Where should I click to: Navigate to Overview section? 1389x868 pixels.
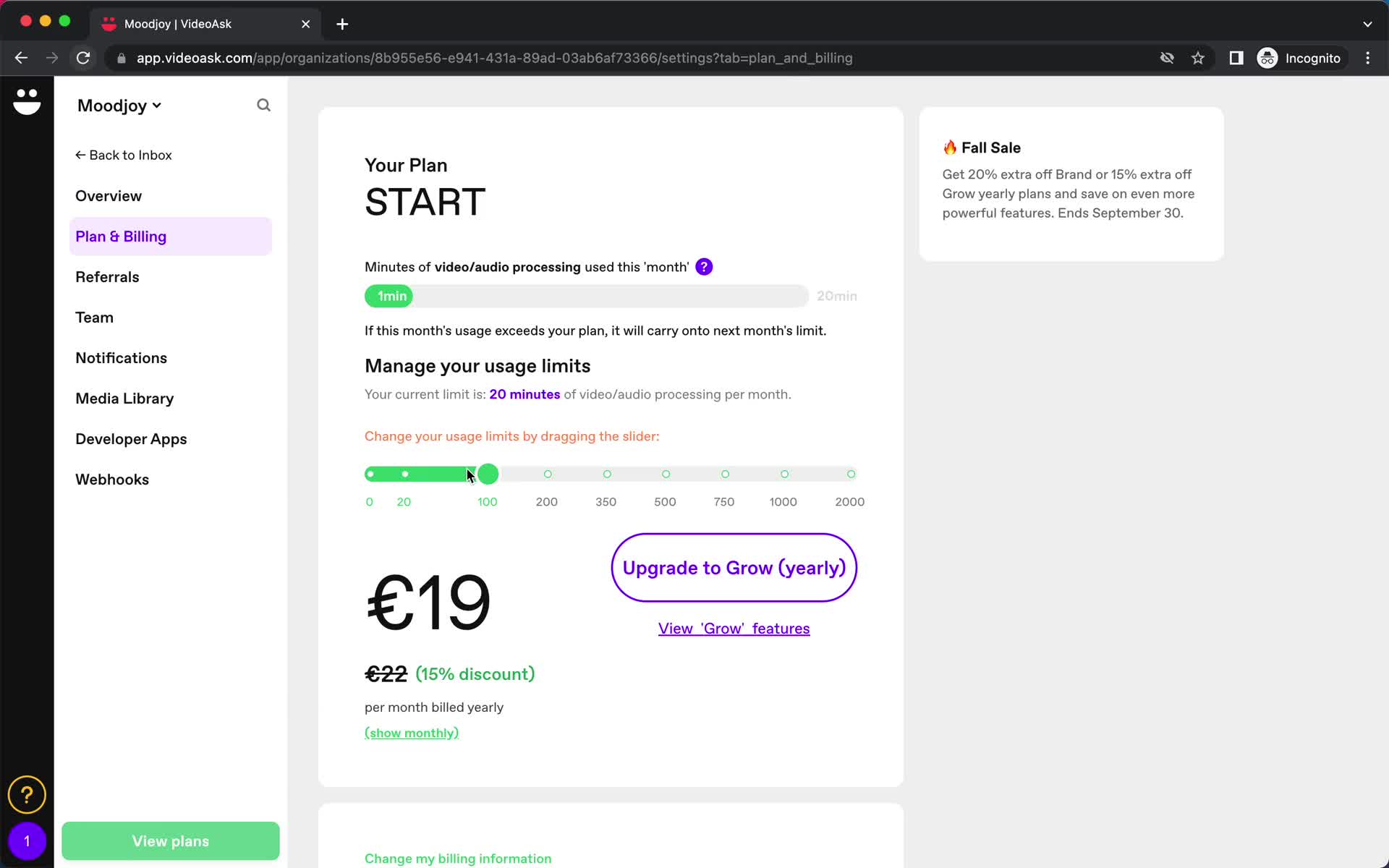(109, 196)
